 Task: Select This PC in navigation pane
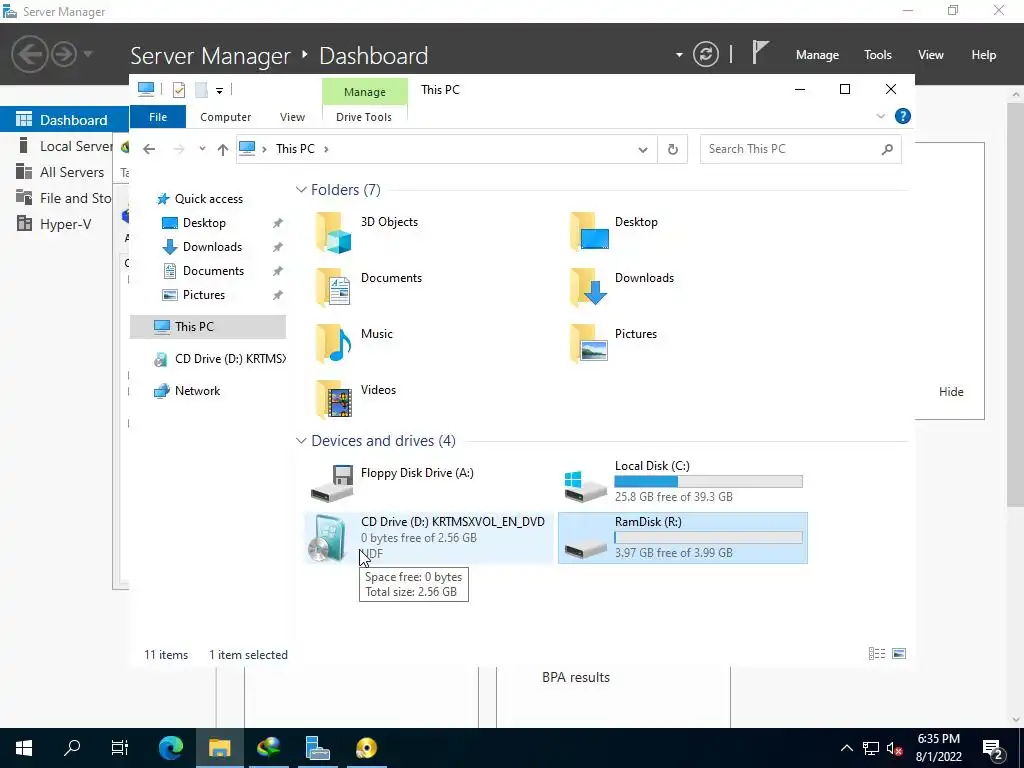click(208, 327)
